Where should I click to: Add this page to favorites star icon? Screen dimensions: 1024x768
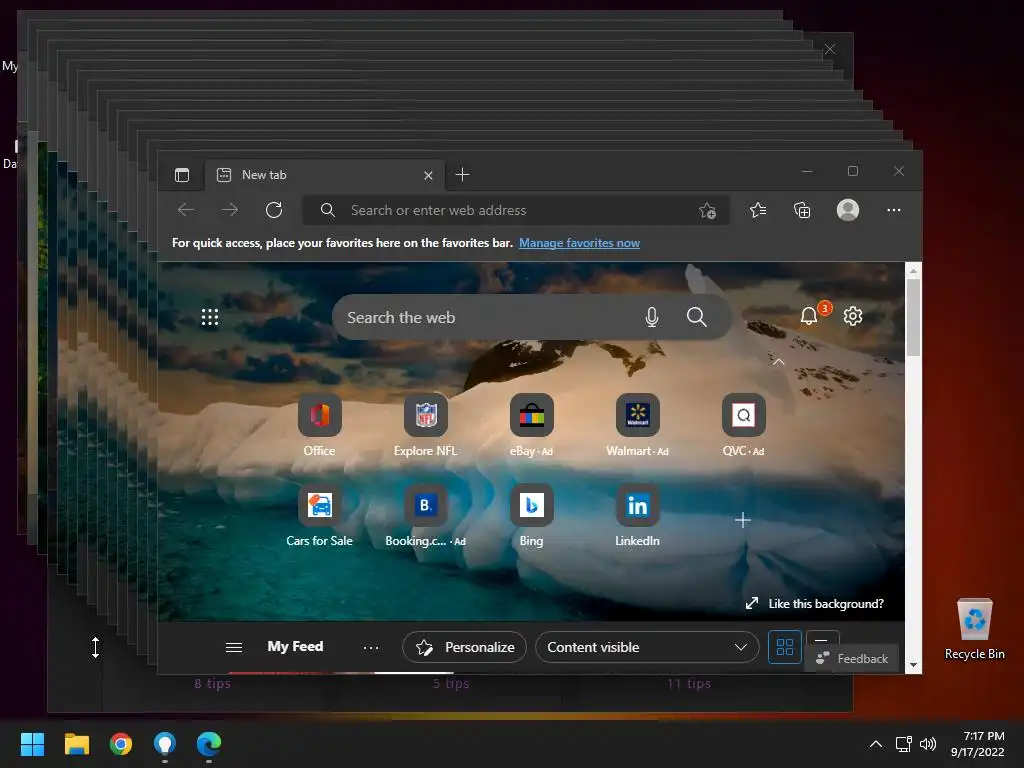coord(707,210)
